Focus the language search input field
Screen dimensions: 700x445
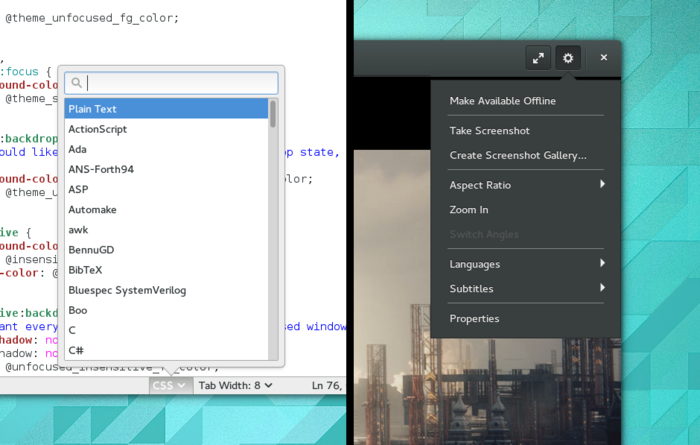pyautogui.click(x=171, y=83)
